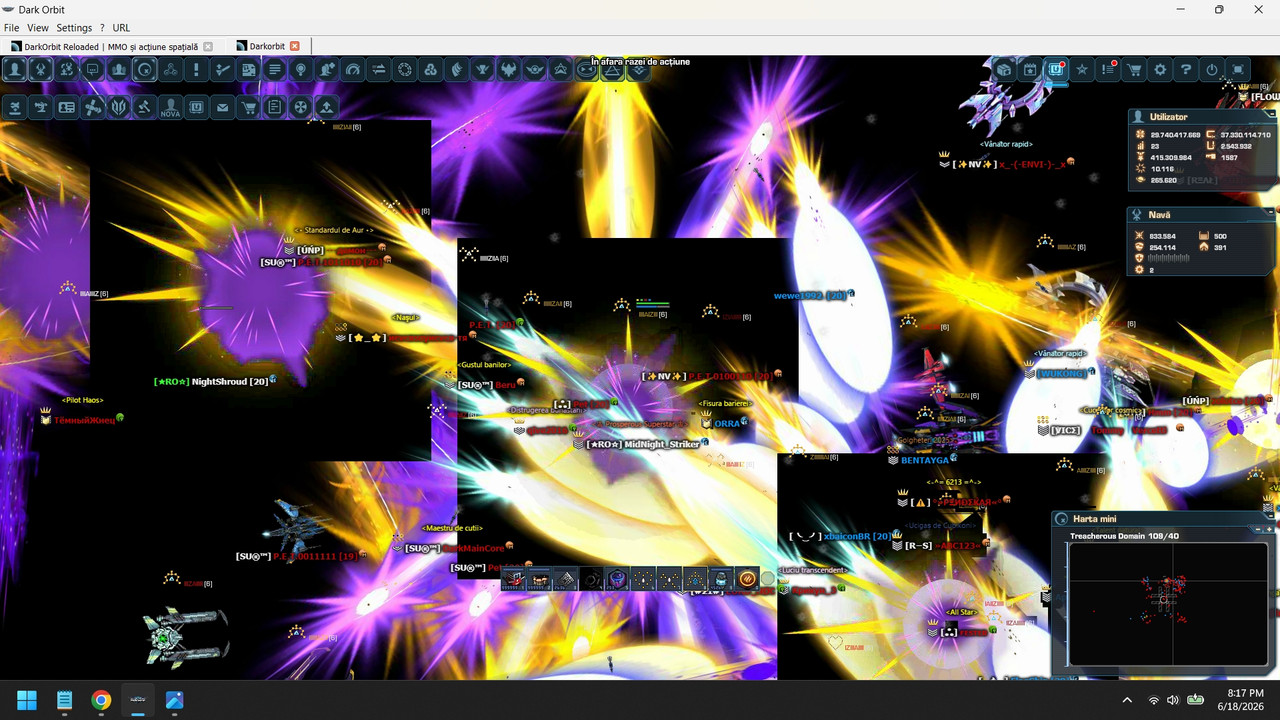This screenshot has height=720, width=1280.
Task: Open the task list icon with red notification
Action: [1108, 69]
